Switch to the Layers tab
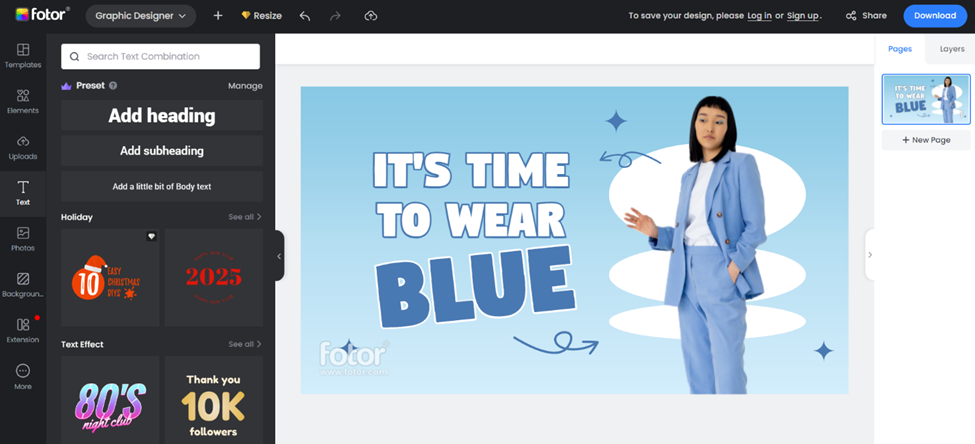 coord(952,49)
